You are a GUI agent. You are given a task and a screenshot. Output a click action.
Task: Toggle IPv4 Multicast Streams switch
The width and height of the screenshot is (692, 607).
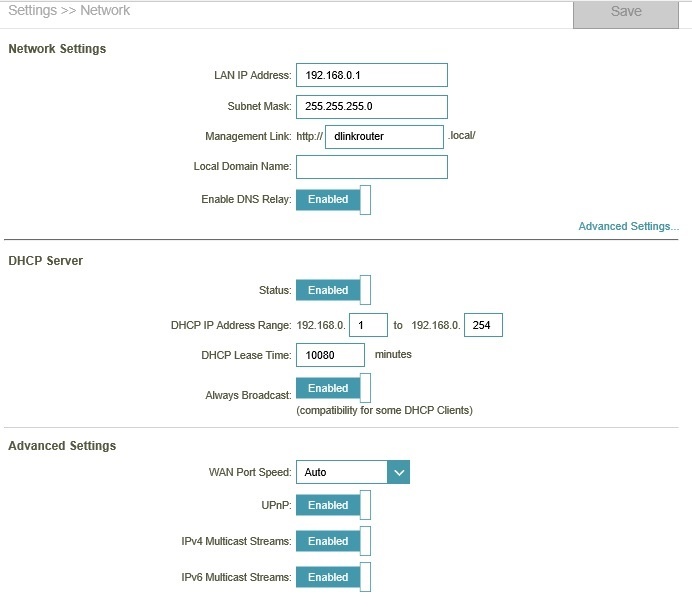tap(333, 542)
